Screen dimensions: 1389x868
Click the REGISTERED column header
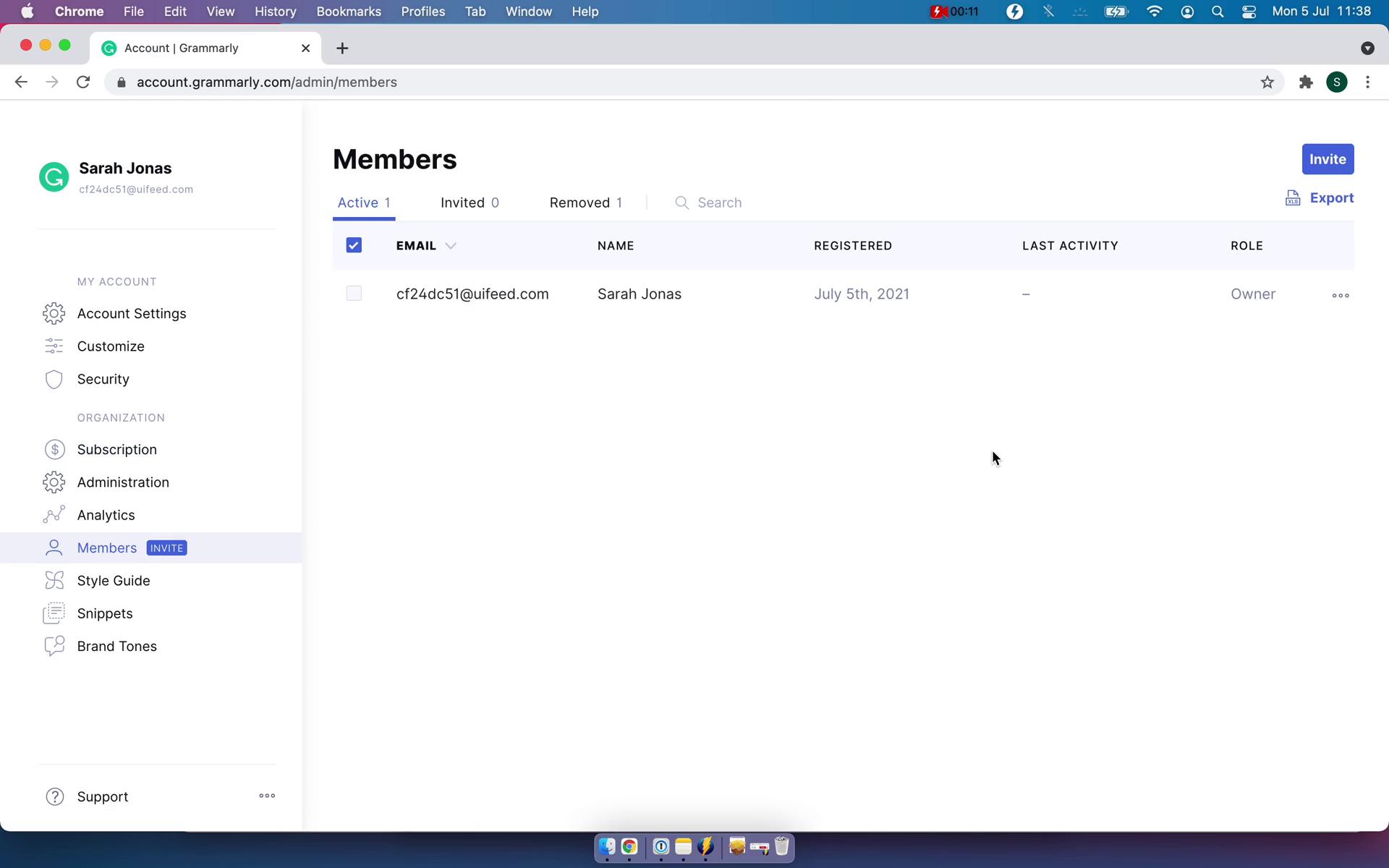(853, 246)
